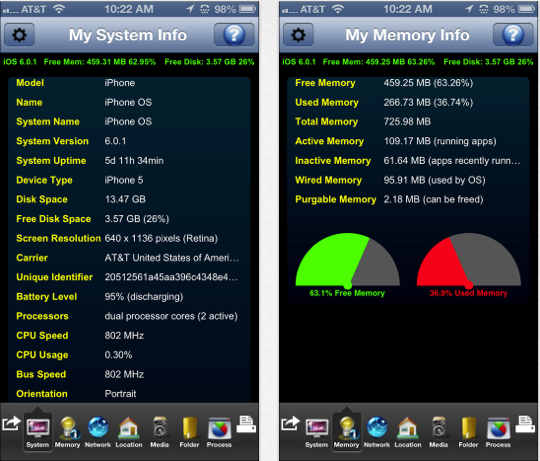Tap the printer icon on the Memory screen
The width and height of the screenshot is (540, 461).
[x=525, y=424]
